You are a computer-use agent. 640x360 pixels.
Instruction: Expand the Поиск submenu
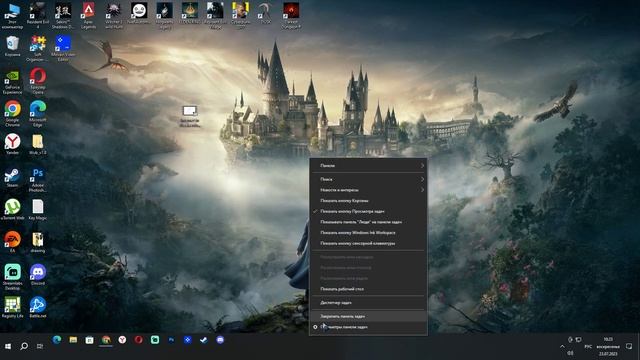coord(368,179)
